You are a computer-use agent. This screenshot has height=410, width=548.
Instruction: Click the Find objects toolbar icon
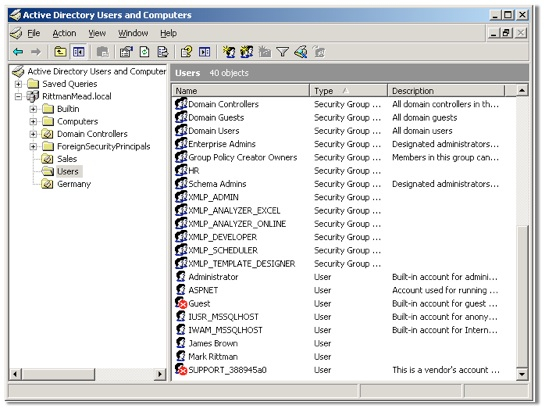tap(301, 52)
